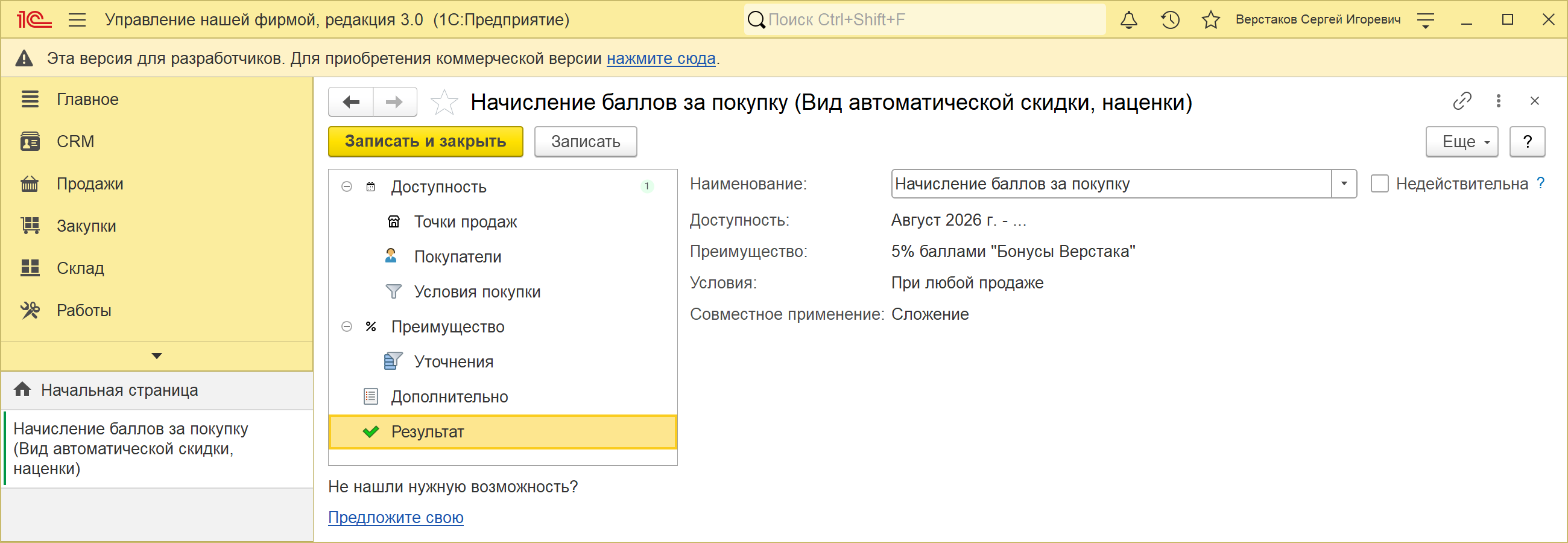
Task: Get link to this object
Action: [1462, 100]
